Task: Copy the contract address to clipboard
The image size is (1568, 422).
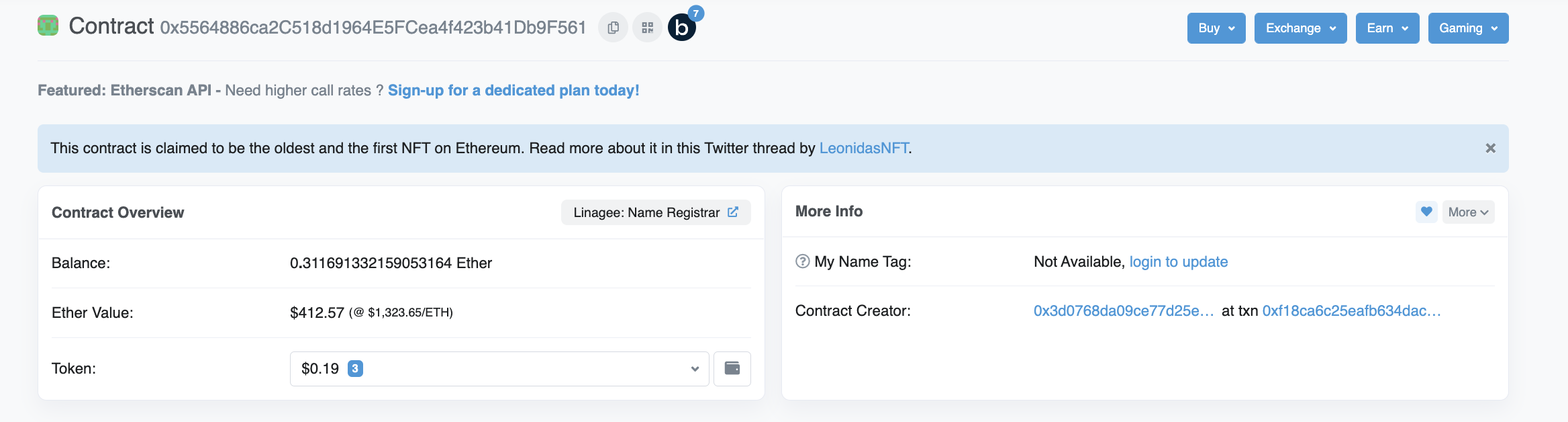Action: (613, 28)
